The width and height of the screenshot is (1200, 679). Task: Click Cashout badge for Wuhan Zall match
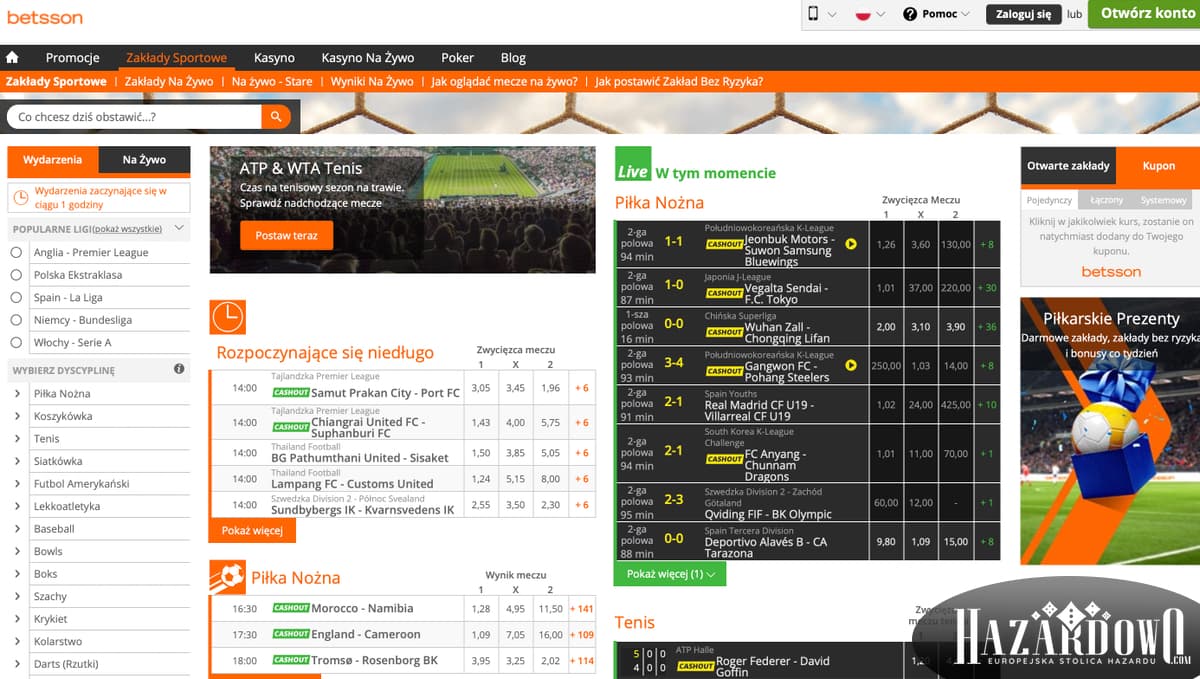click(724, 332)
